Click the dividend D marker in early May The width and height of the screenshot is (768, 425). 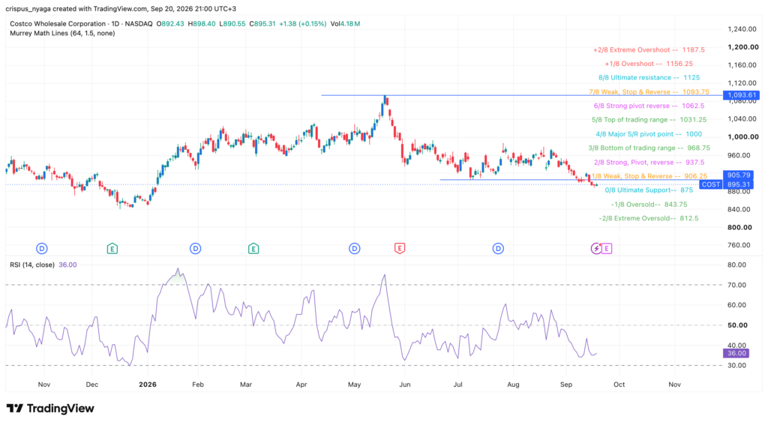(355, 249)
